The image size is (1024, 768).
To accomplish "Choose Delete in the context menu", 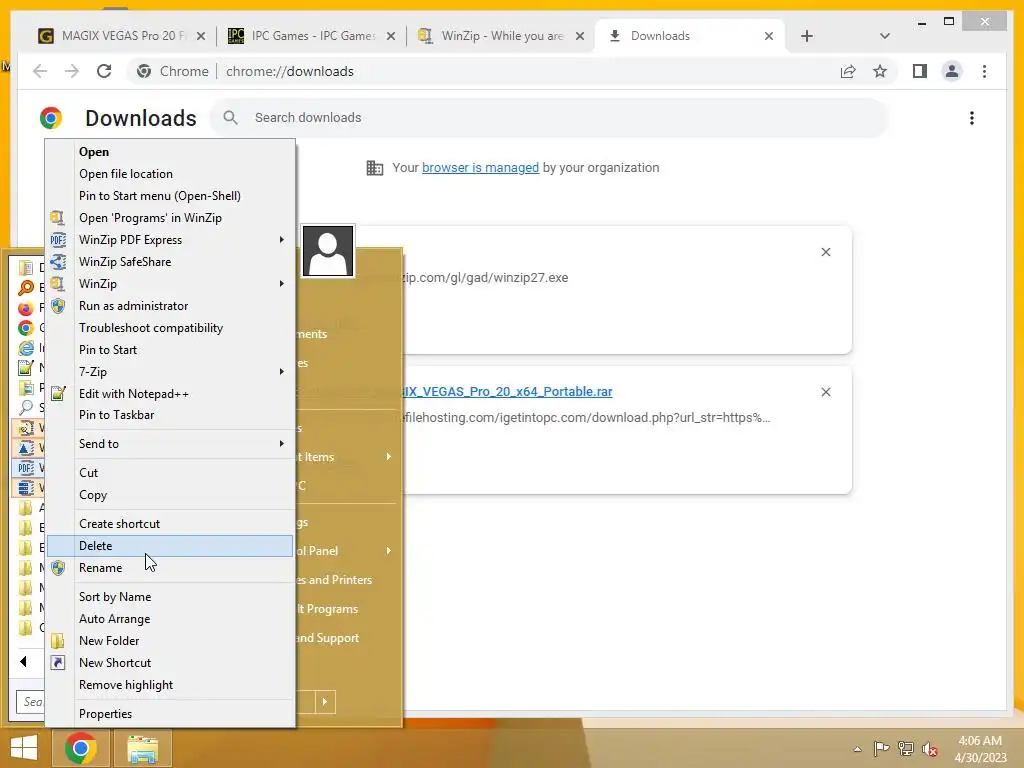I will [x=170, y=545].
